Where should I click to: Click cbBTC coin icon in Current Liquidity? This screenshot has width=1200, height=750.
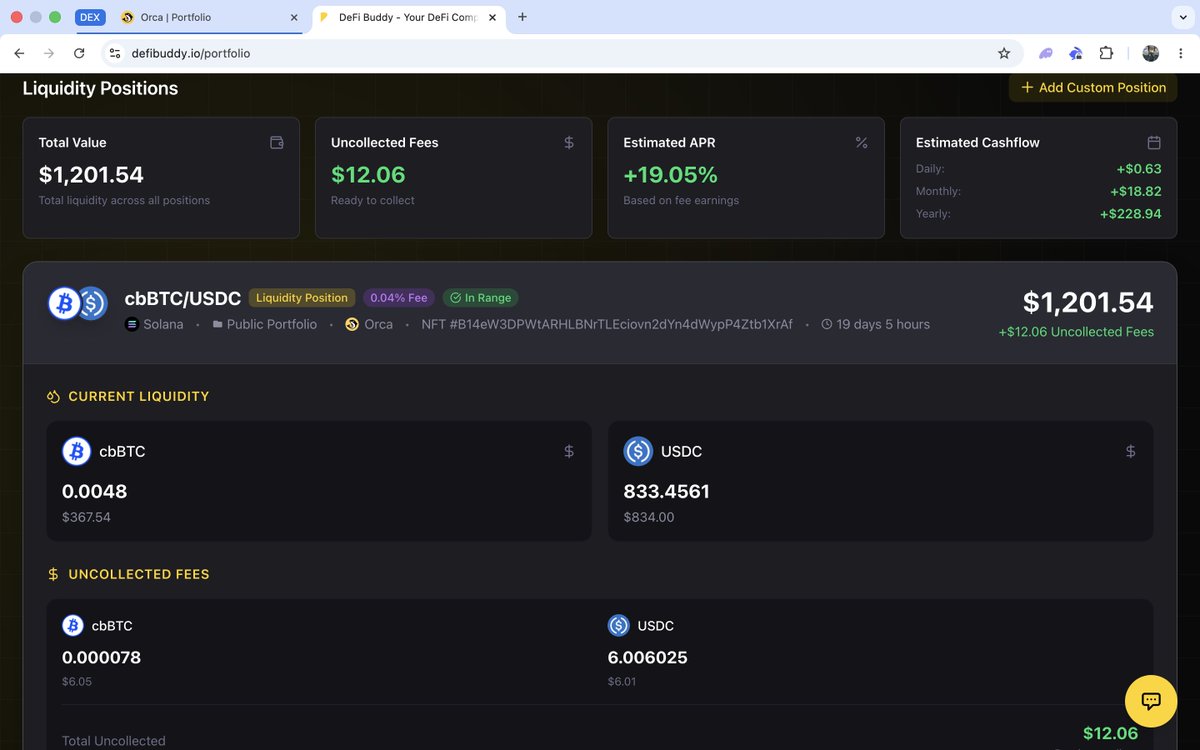[77, 452]
